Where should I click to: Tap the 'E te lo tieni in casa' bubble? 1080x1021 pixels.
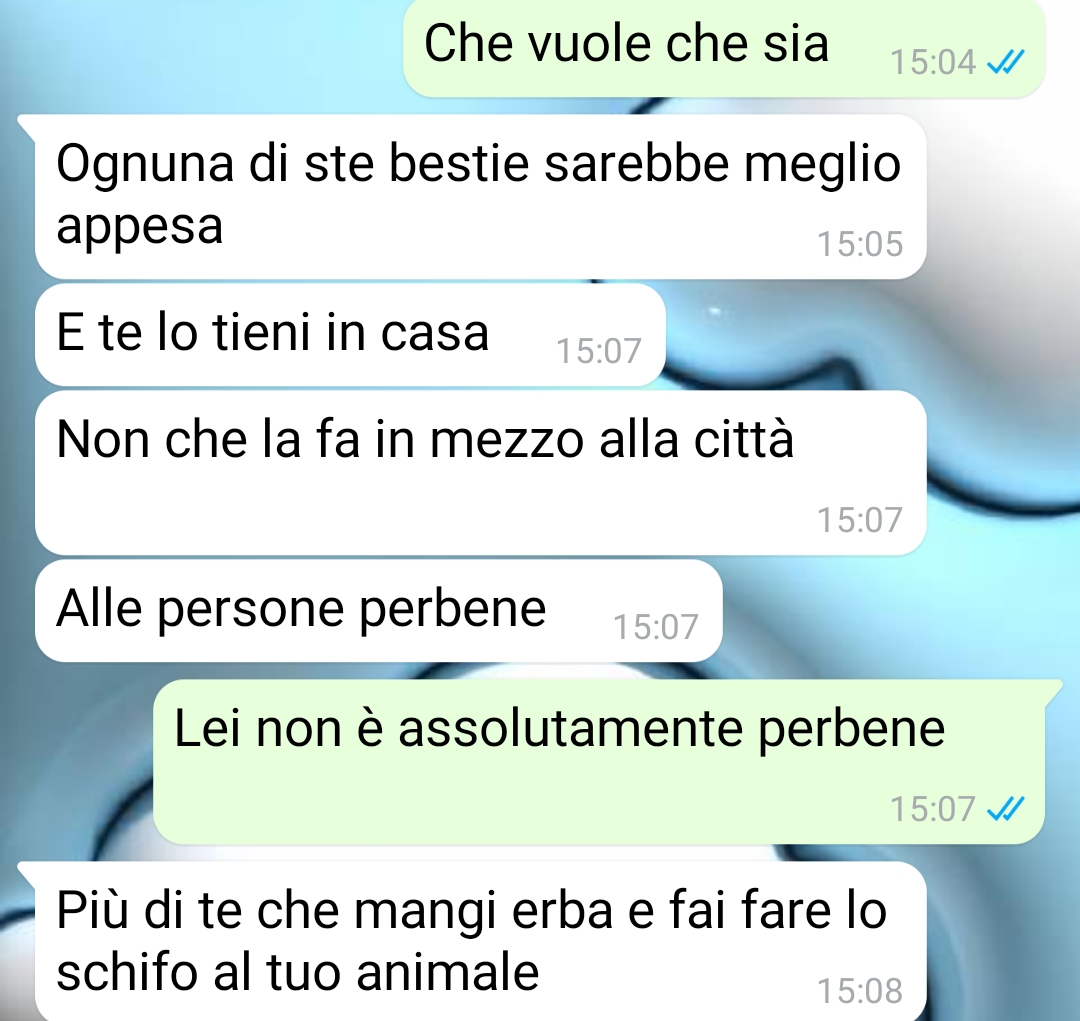pyautogui.click(x=350, y=334)
